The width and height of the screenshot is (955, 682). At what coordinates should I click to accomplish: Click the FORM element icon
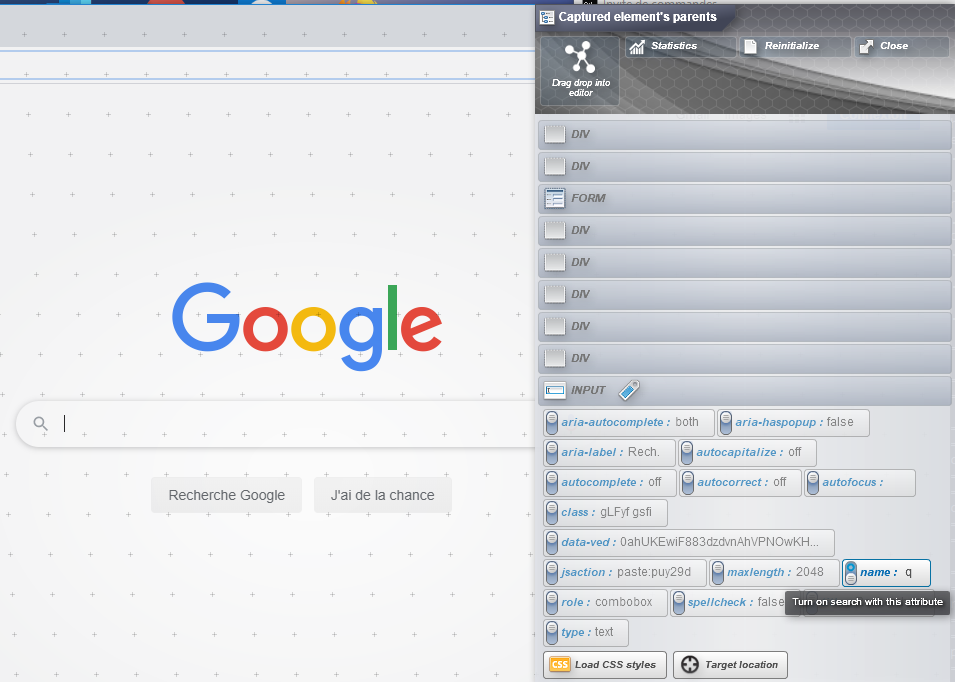(x=554, y=199)
